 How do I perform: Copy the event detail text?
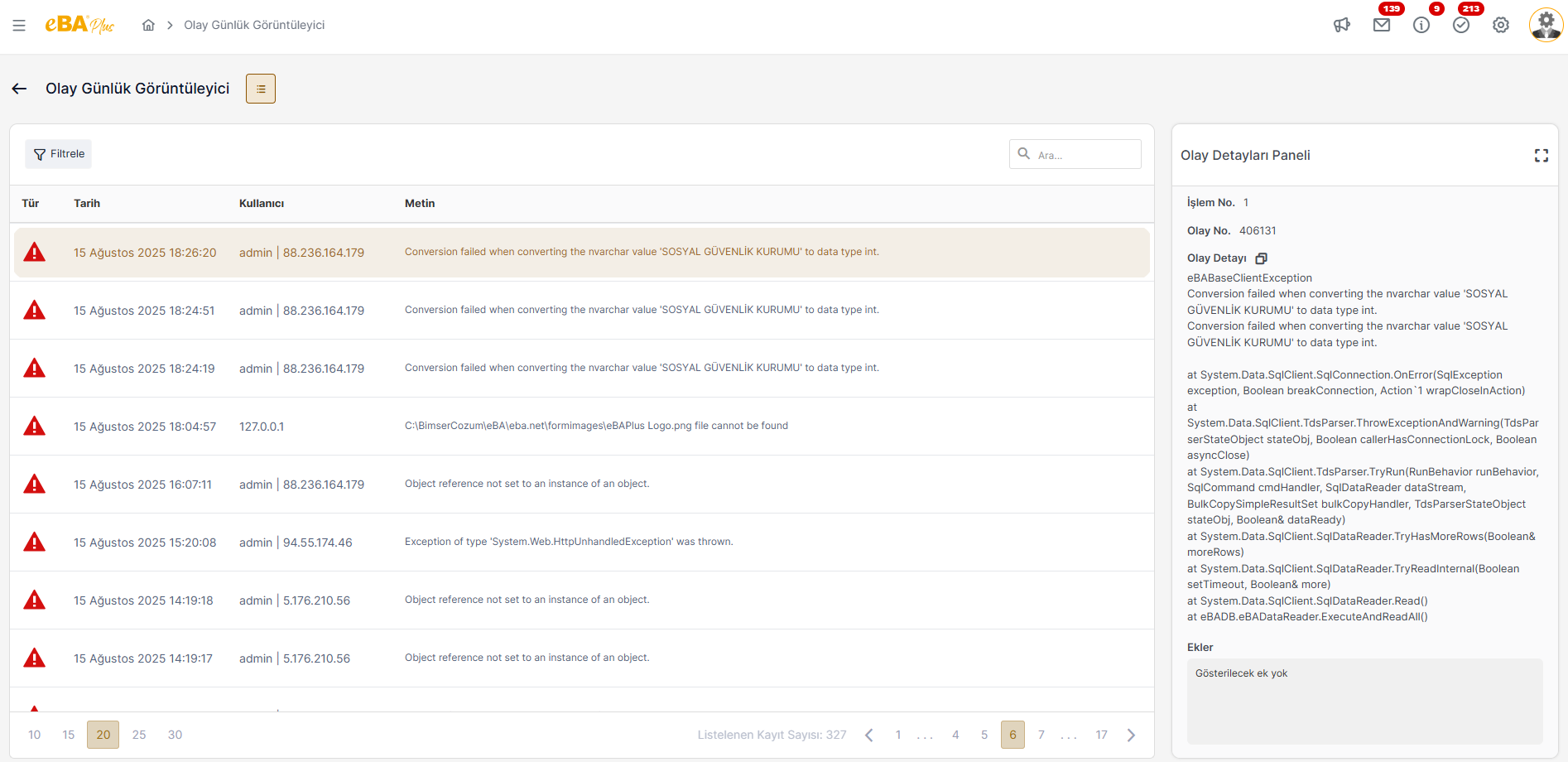[1261, 258]
